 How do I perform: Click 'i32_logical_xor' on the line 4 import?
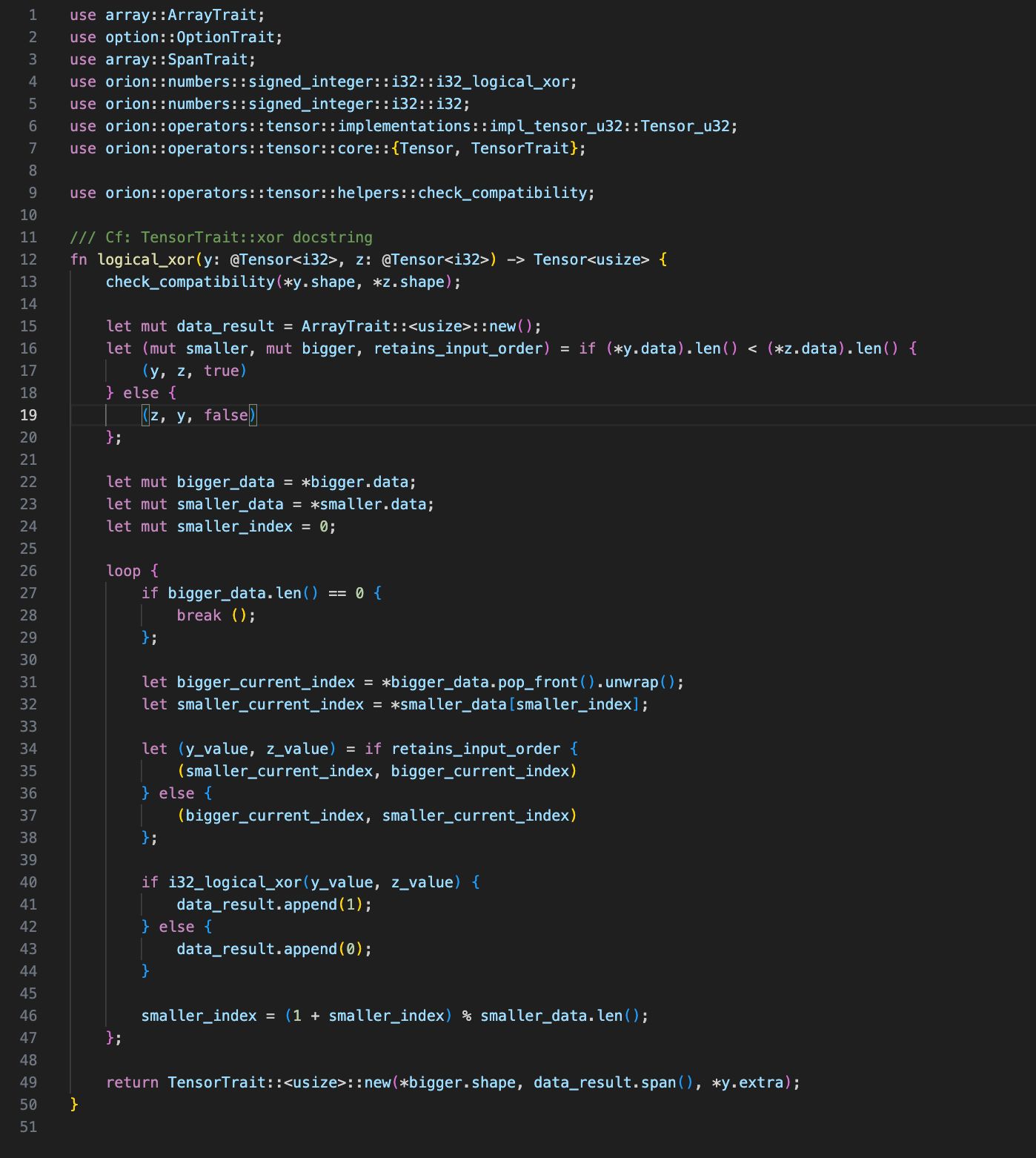502,82
